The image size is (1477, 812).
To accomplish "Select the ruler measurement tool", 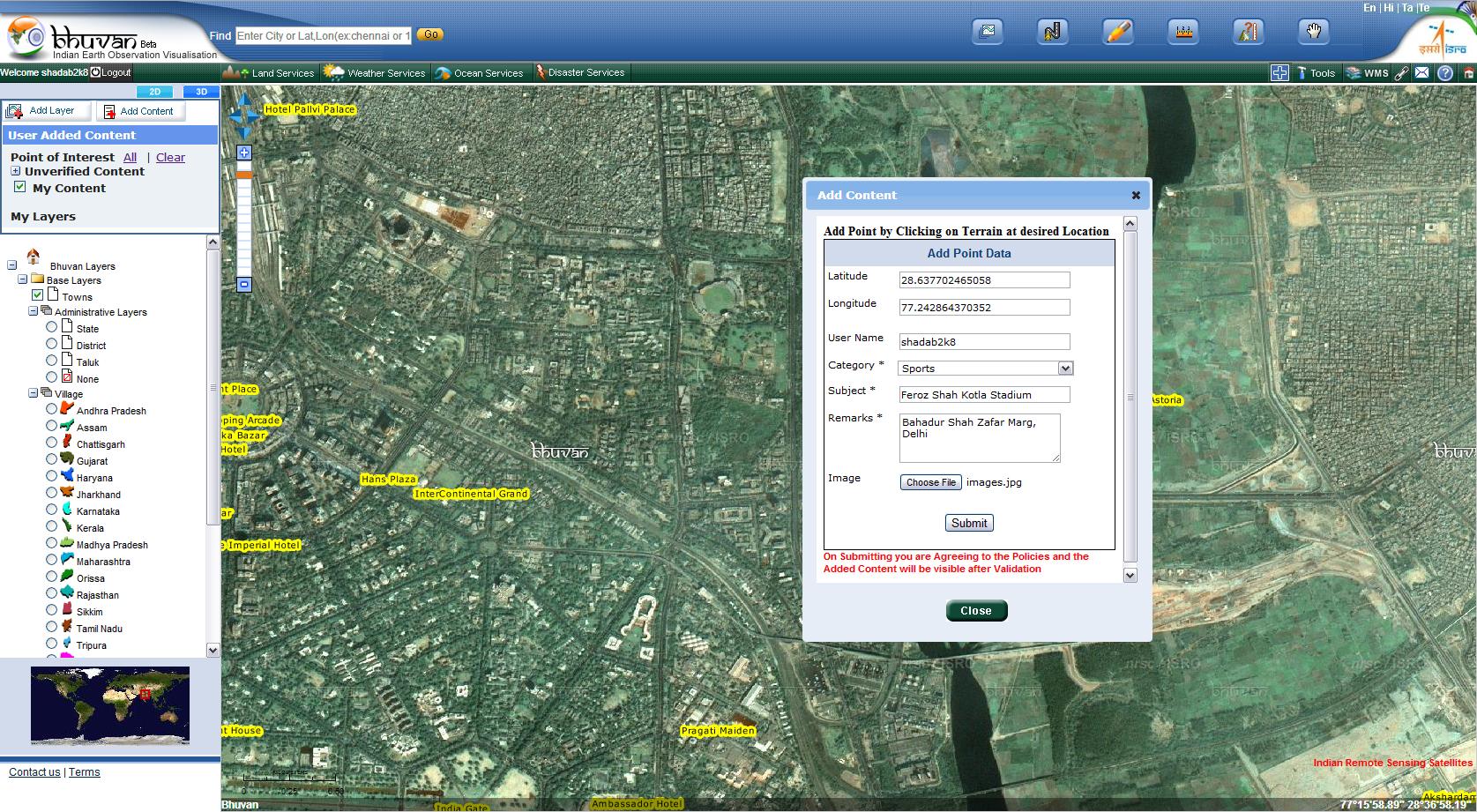I will [1183, 33].
